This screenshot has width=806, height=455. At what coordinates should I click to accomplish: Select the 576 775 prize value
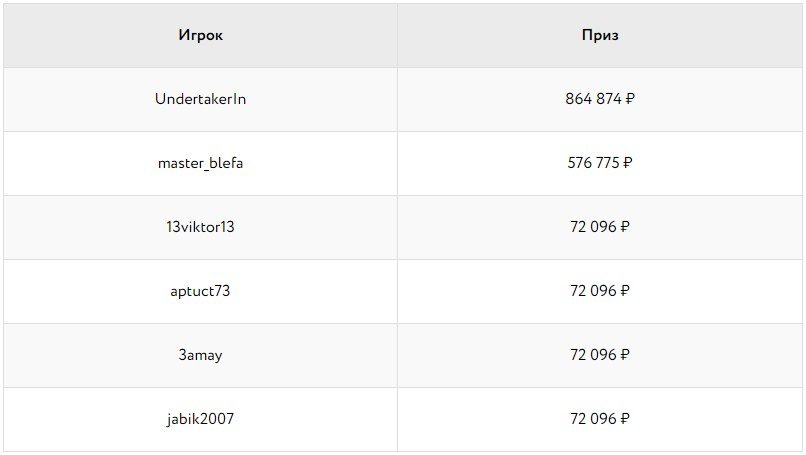click(x=593, y=163)
